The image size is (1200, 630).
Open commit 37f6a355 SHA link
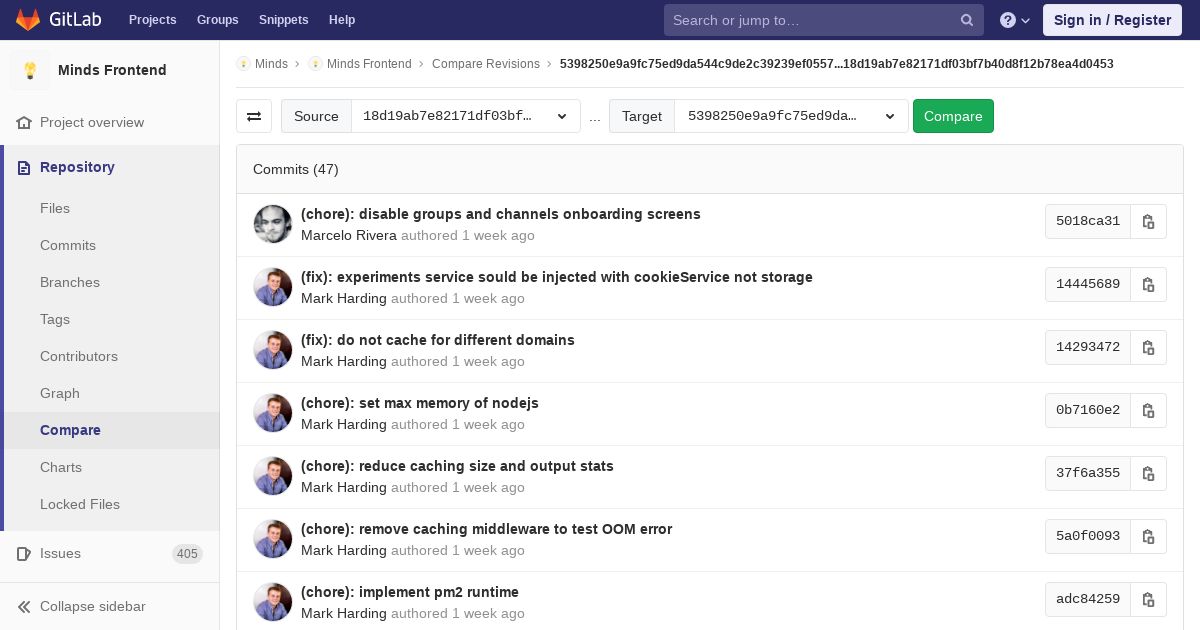[1088, 473]
